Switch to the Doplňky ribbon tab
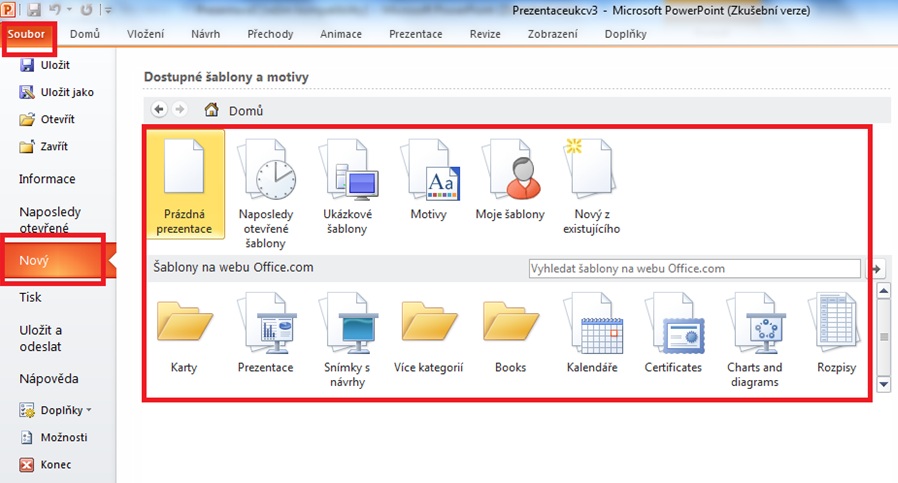 [x=625, y=34]
